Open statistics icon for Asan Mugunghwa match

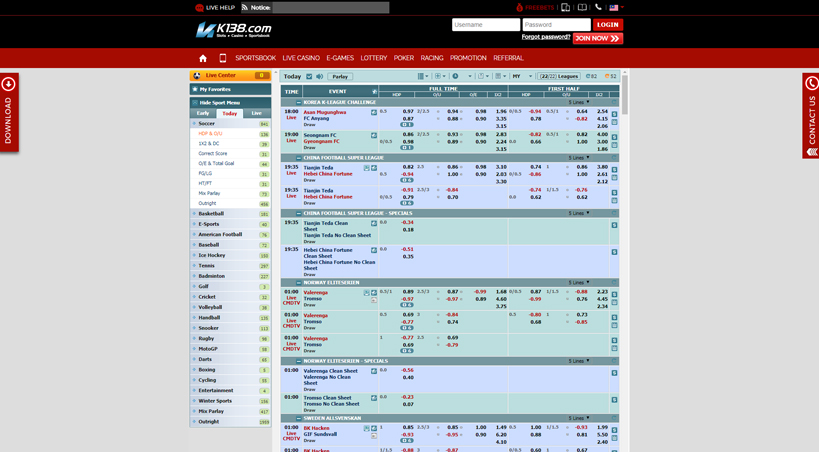click(x=374, y=112)
